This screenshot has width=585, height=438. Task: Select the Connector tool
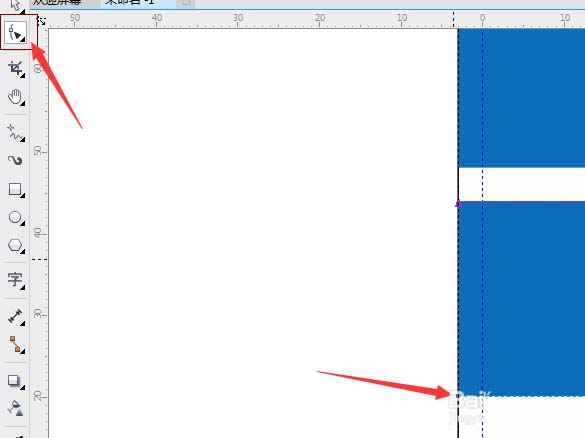click(x=16, y=344)
